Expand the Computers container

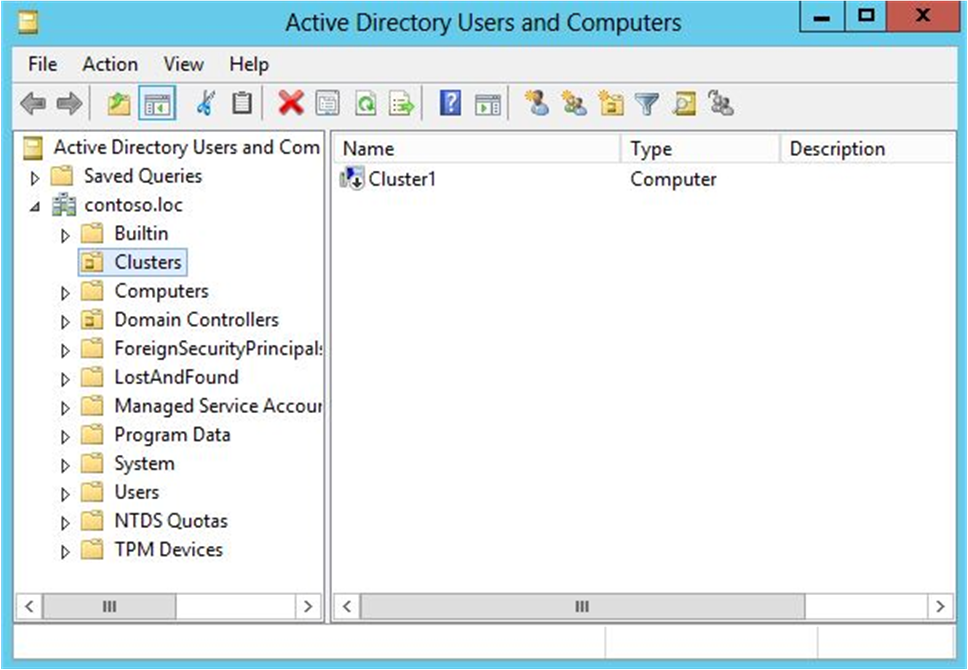click(x=65, y=291)
